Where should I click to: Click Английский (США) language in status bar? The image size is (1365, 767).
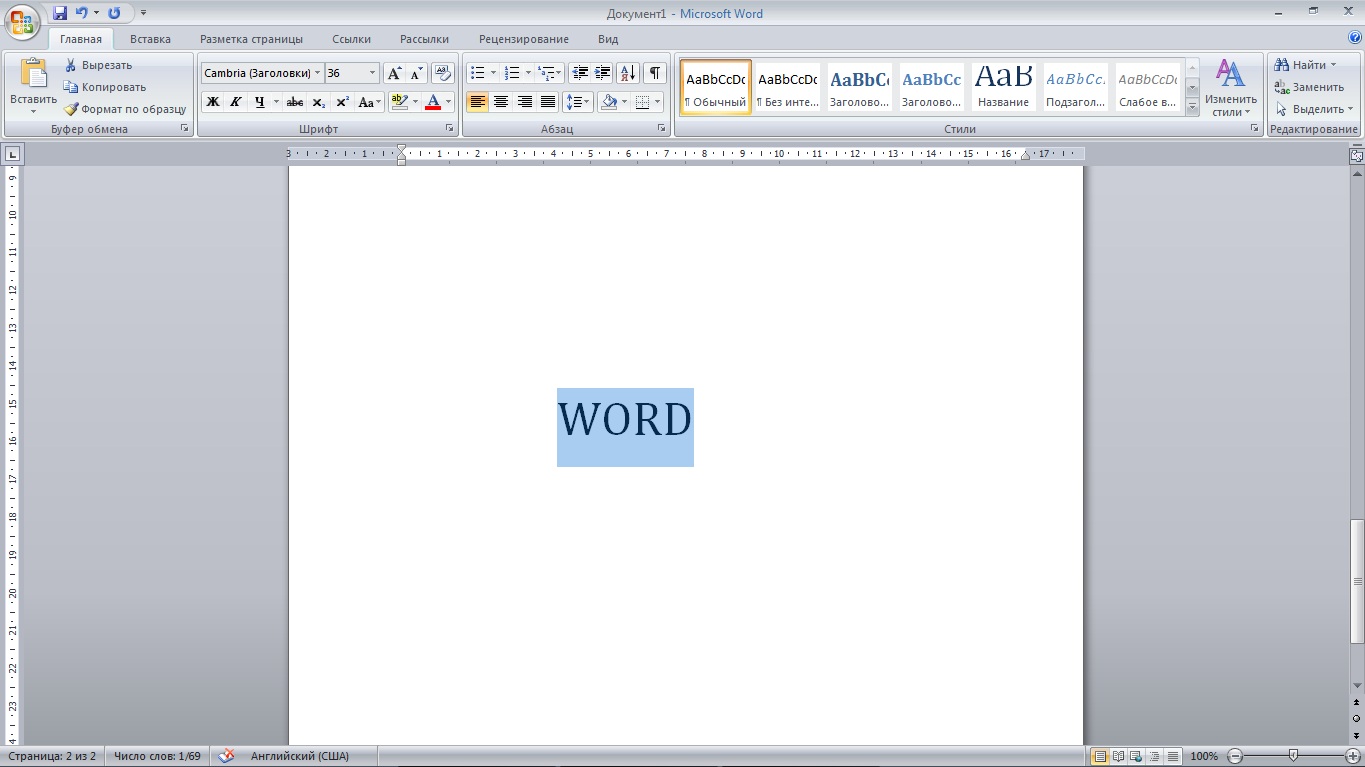300,756
